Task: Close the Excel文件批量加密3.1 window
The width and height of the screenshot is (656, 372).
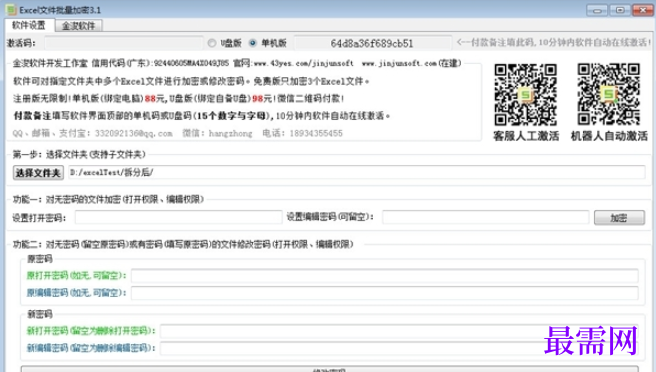Action: [x=643, y=10]
